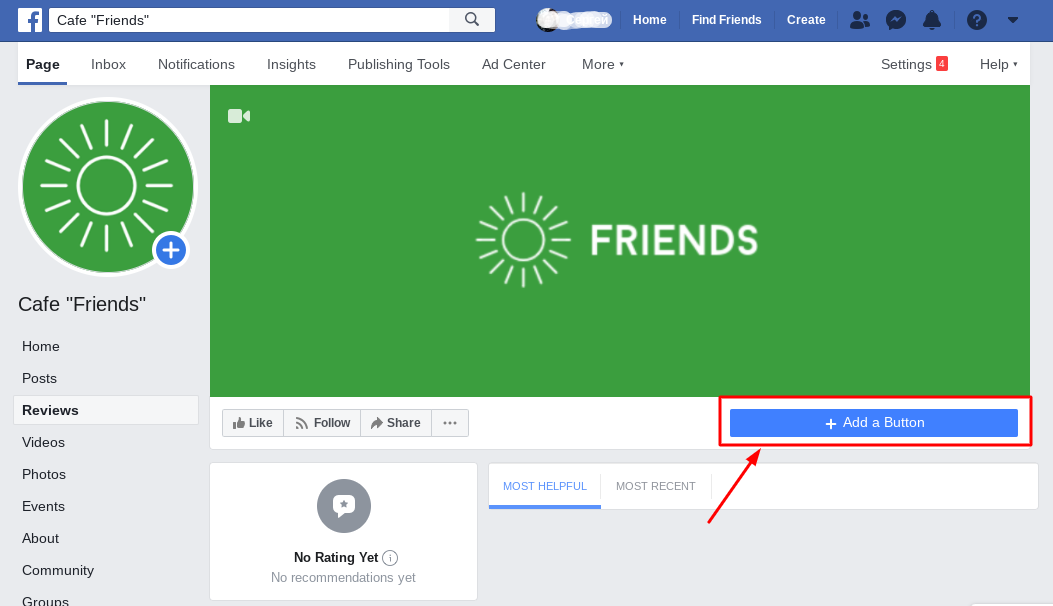Open the three-dots more options button
The width and height of the screenshot is (1053, 606).
tap(450, 423)
